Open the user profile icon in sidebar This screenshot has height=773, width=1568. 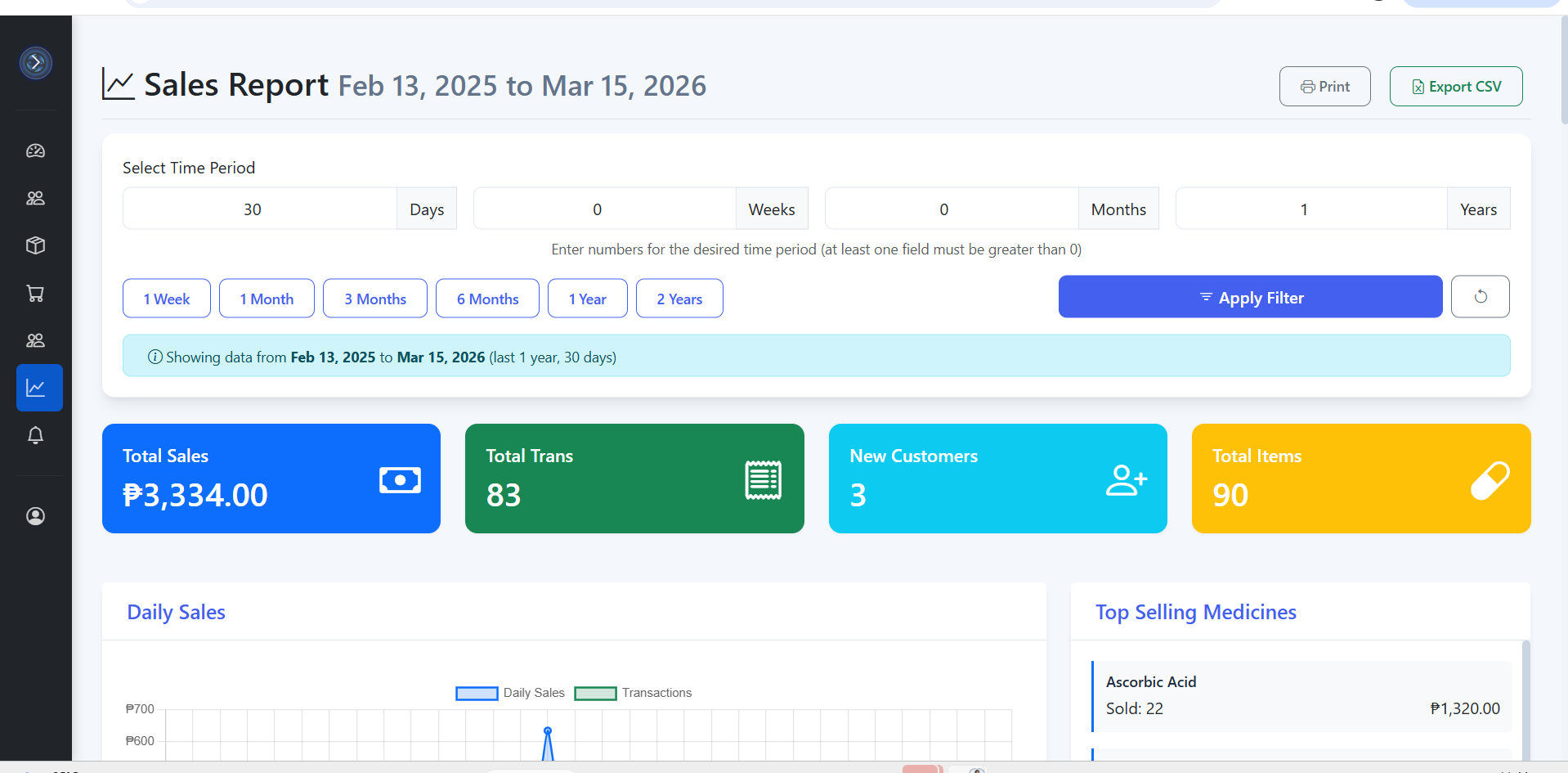(x=35, y=516)
